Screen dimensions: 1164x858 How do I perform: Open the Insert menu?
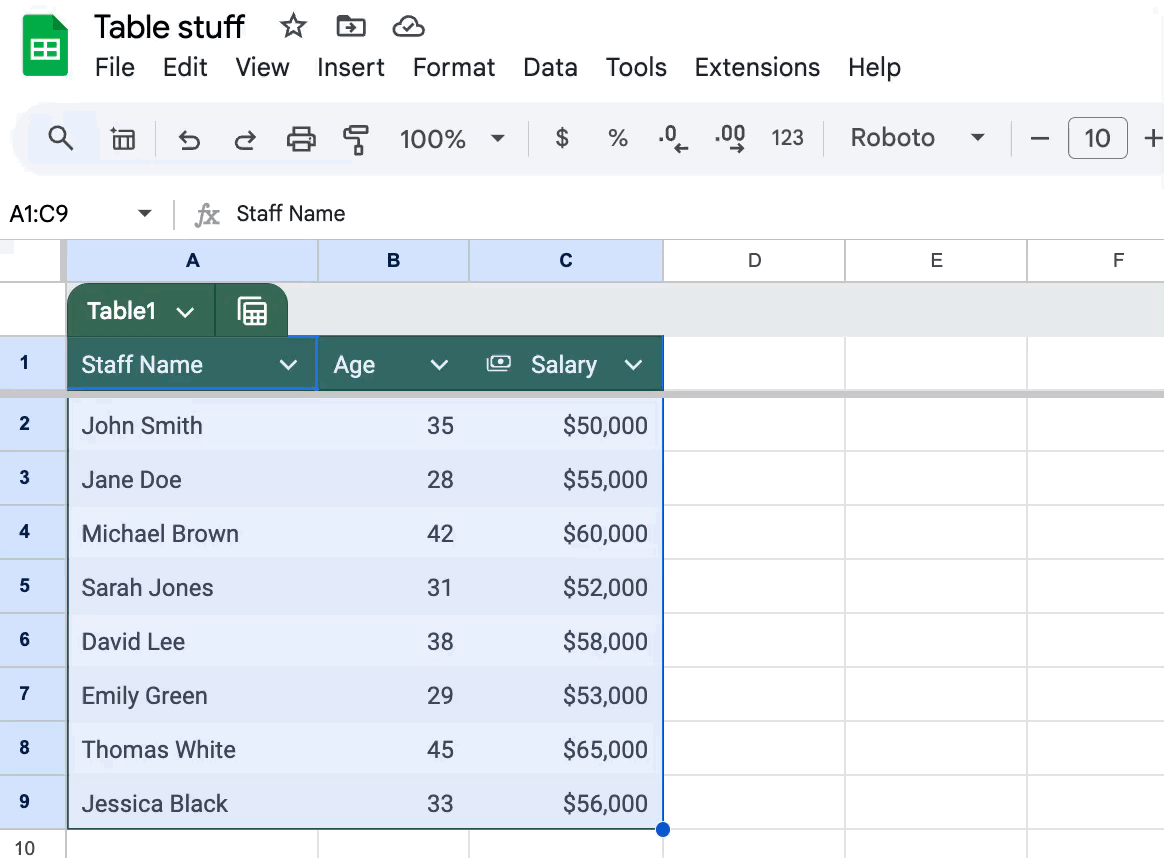[x=350, y=67]
